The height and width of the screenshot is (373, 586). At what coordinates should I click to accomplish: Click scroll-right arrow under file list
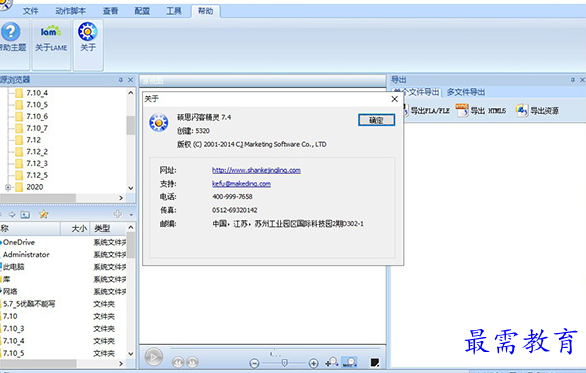point(121,363)
